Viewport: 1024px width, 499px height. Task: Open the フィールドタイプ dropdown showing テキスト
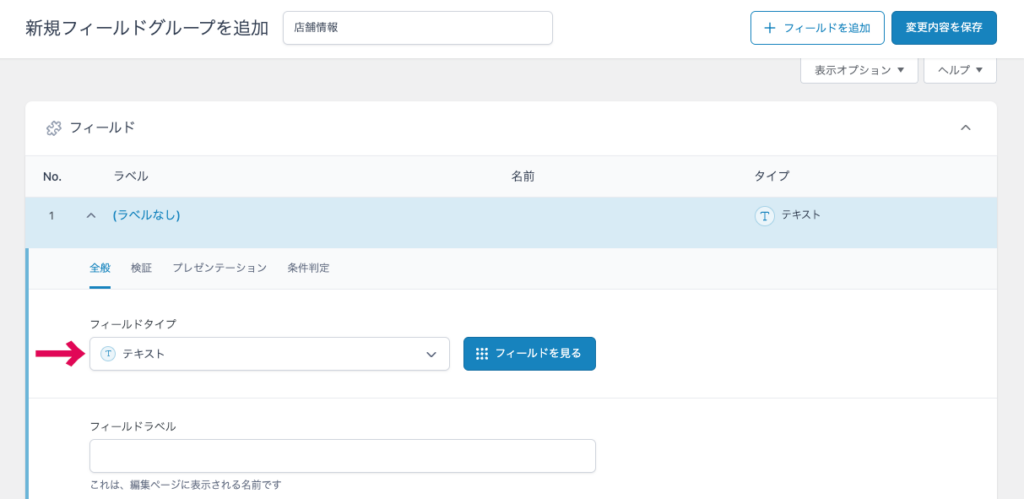(x=269, y=354)
